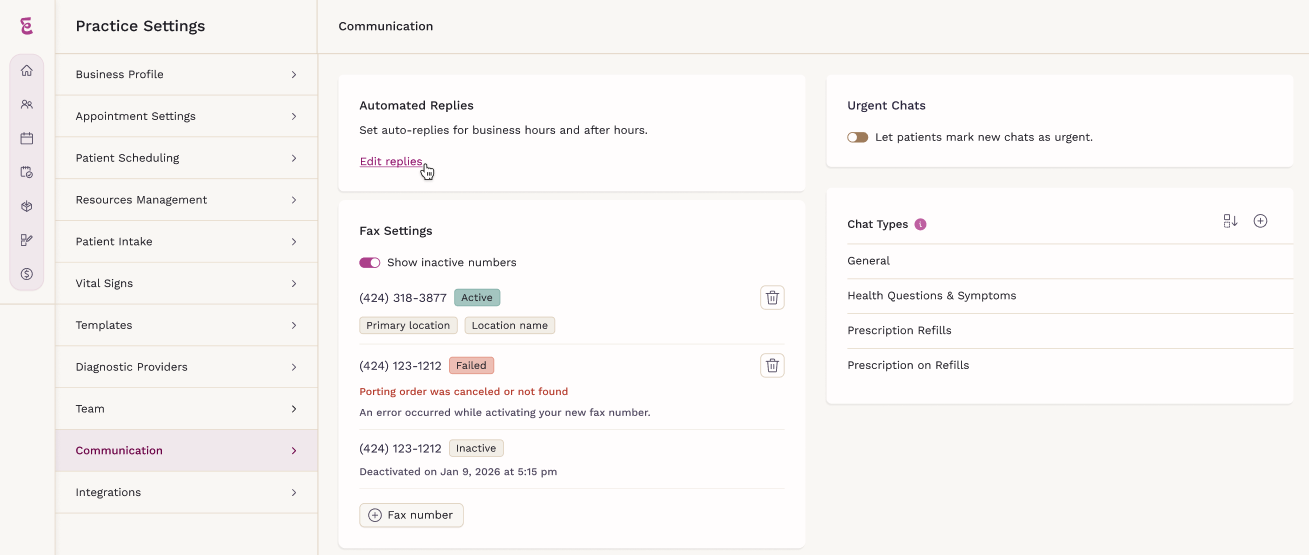Screen dimensions: 1309x555
Task: Click the Deactivated on Jan 9, 2026 text
Action: (458, 472)
